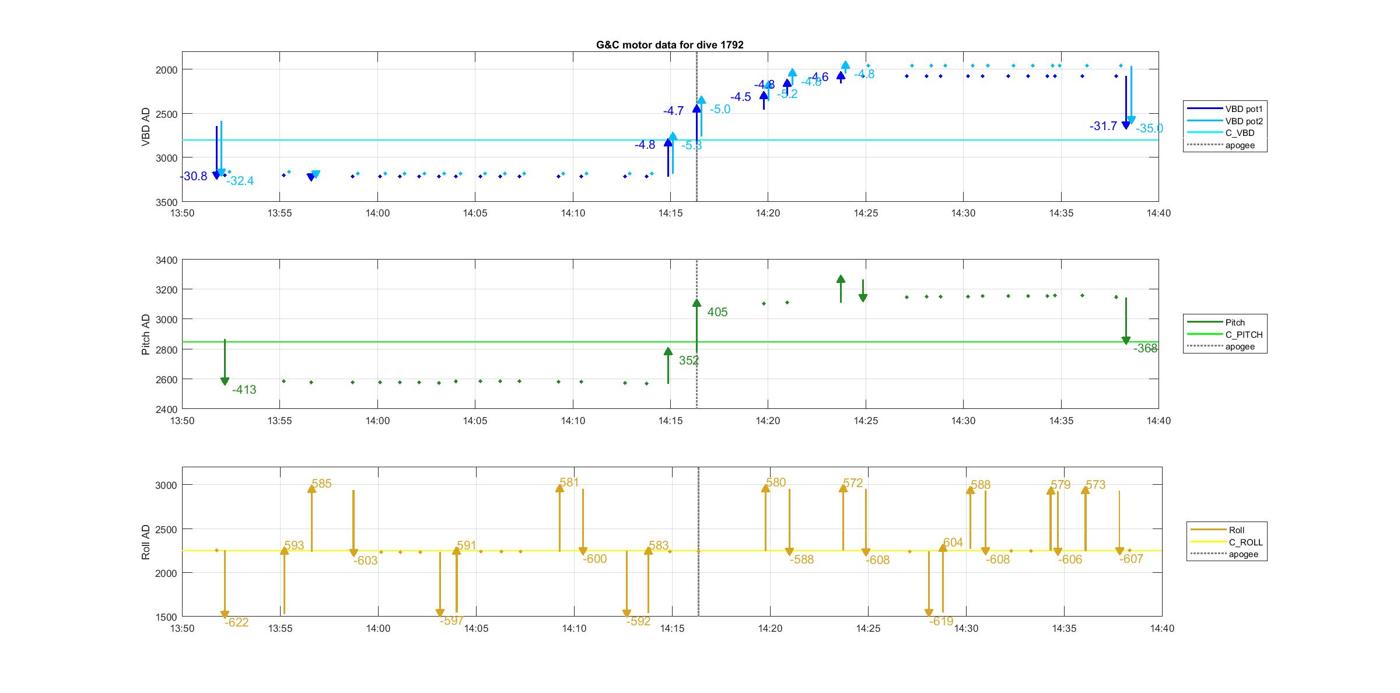Click the '-31.7' VBD data label
This screenshot has height=693, width=1400.
1104,126
